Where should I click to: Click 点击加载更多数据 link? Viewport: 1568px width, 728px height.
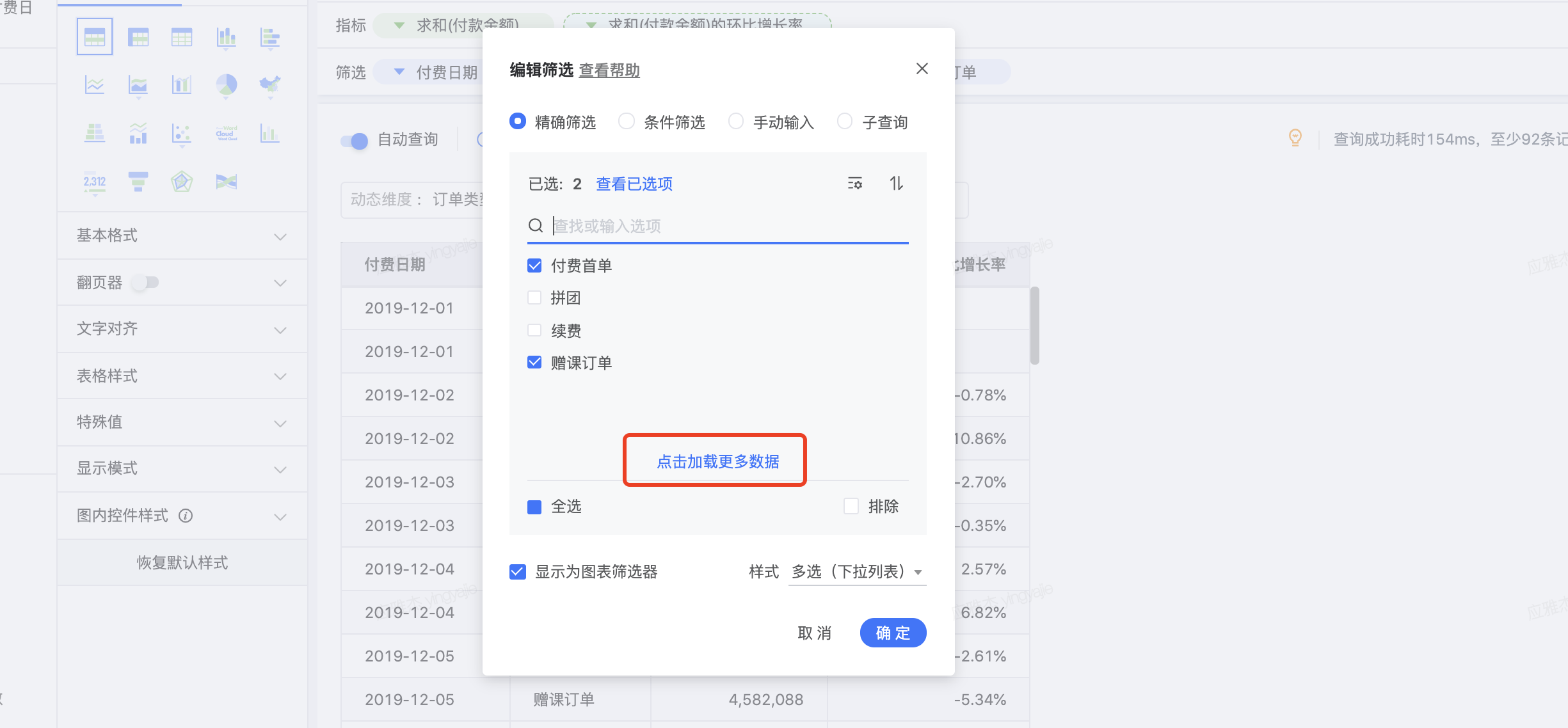(x=717, y=461)
